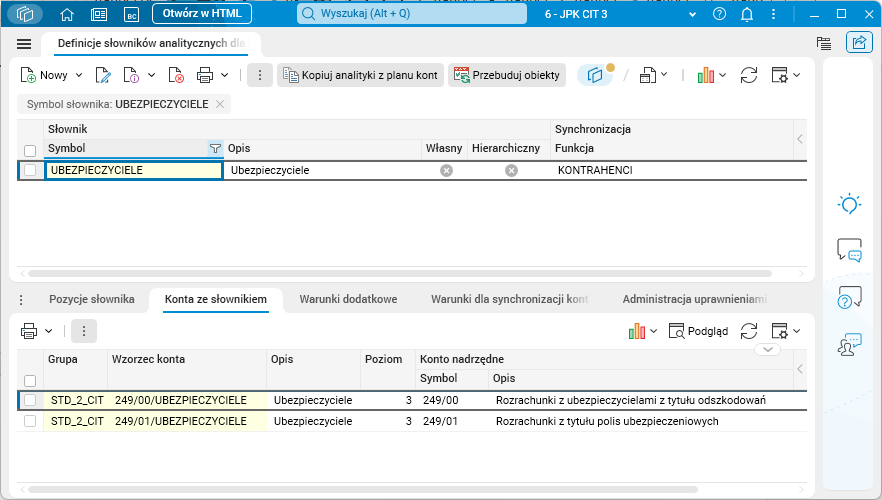Expand the export layout dropdown arrow
The width and height of the screenshot is (882, 500).
tap(664, 75)
